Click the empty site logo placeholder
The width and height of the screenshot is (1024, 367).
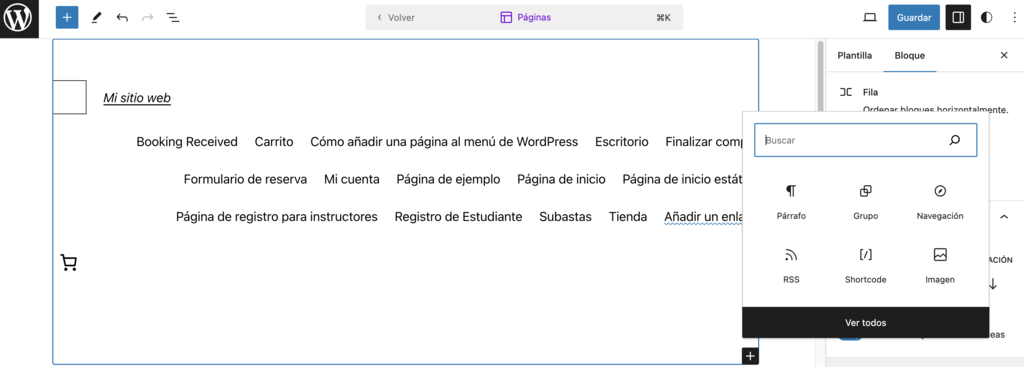(x=69, y=97)
